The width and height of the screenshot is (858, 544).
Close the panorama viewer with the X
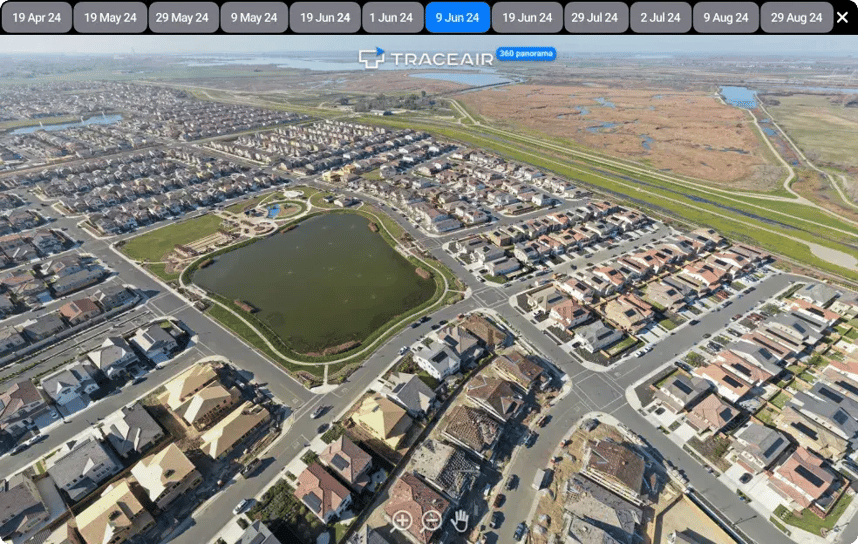(842, 18)
